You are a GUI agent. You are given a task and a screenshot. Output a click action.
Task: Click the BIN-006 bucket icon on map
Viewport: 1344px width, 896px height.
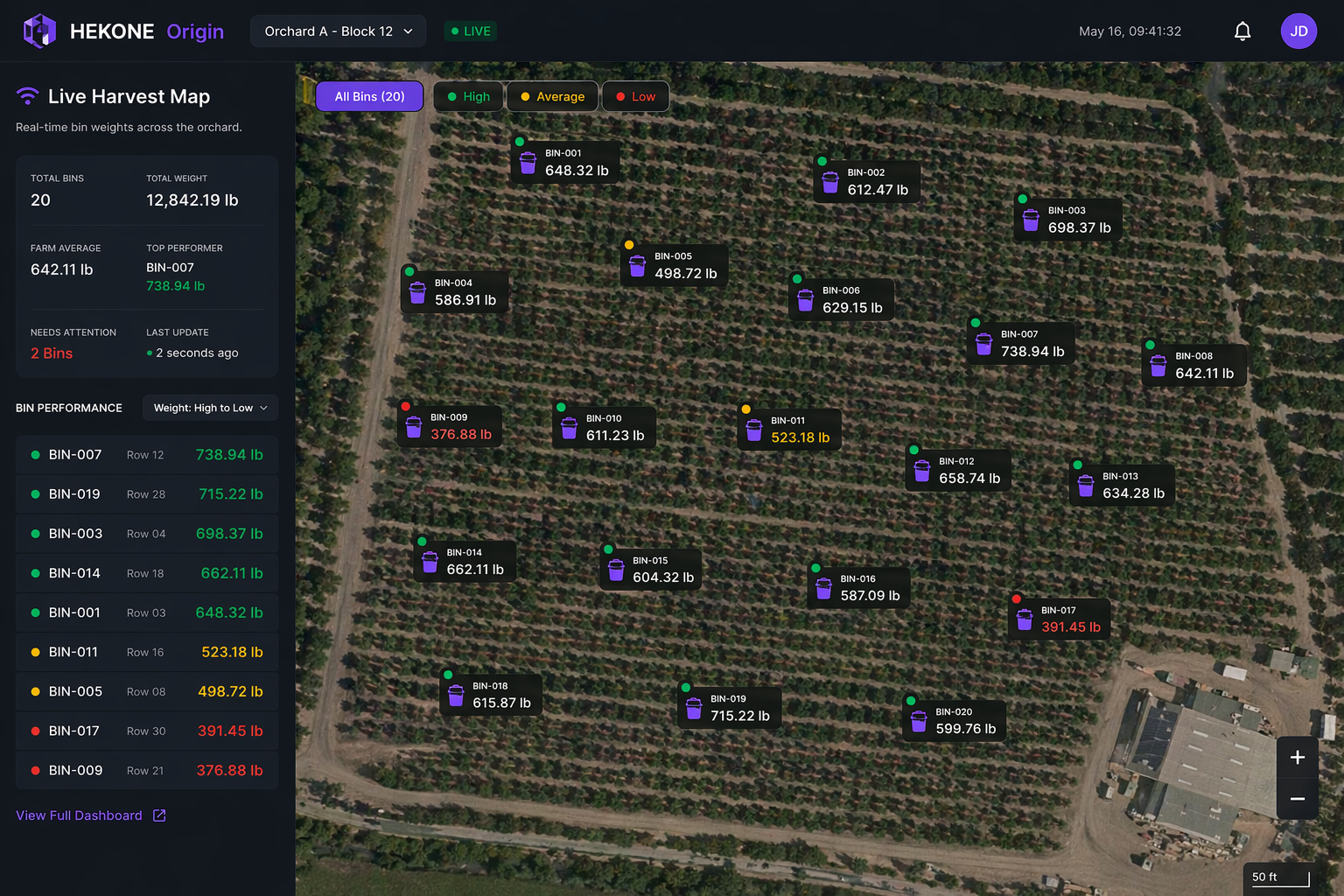pyautogui.click(x=805, y=300)
